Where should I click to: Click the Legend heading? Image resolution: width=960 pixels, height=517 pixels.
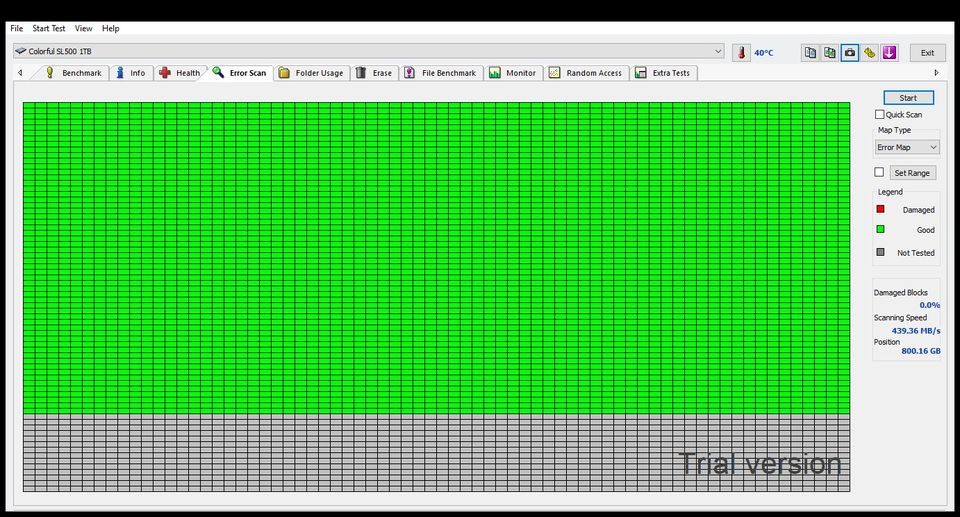890,192
